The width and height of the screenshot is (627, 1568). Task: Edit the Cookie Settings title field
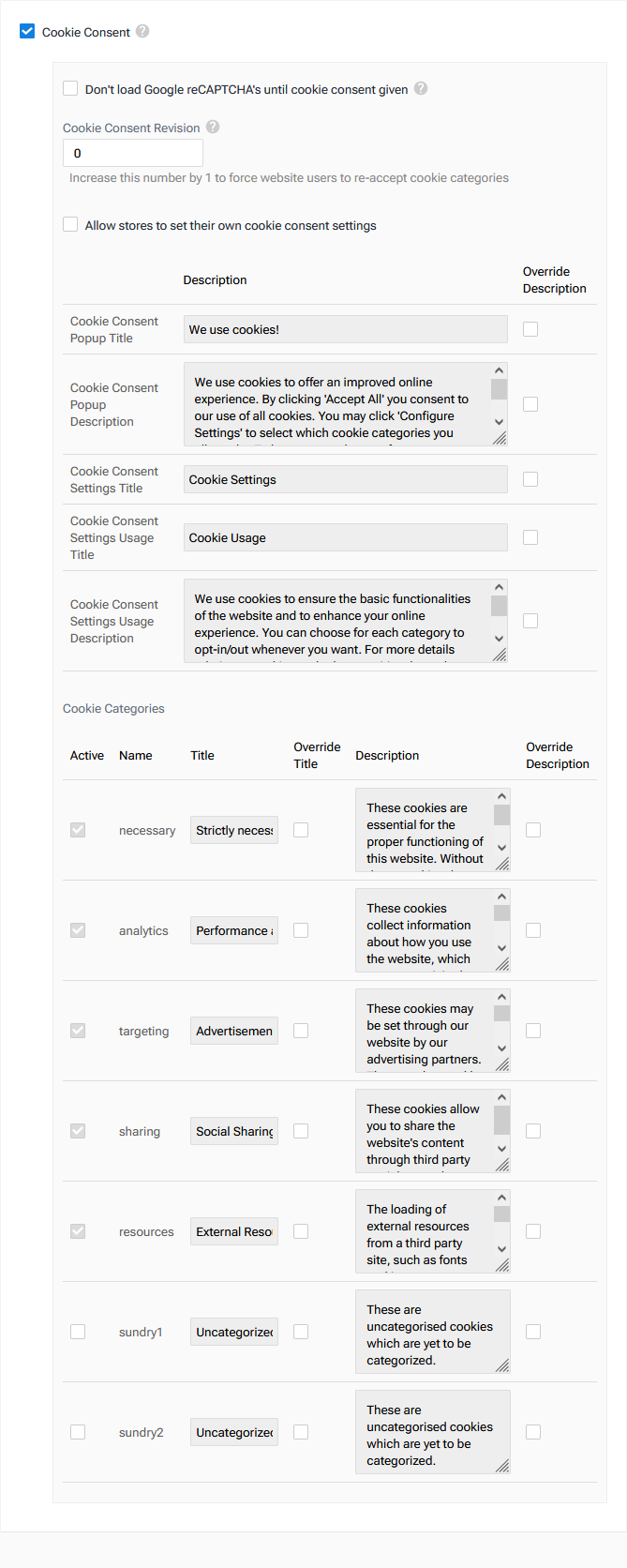tap(344, 478)
